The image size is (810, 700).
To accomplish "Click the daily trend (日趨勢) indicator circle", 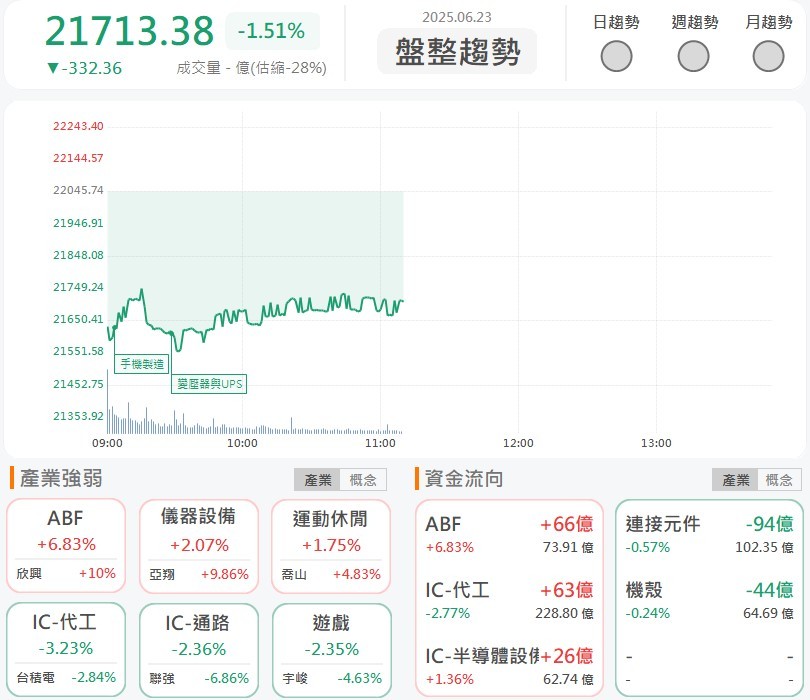I will 616,56.
